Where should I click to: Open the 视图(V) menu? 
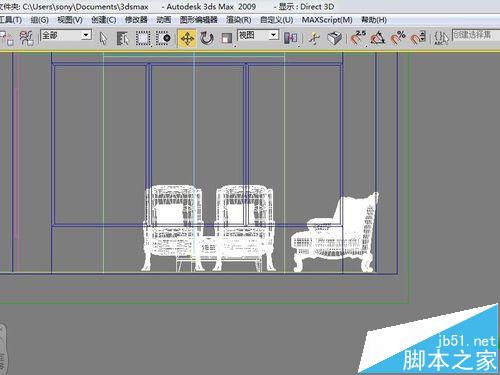70,20
